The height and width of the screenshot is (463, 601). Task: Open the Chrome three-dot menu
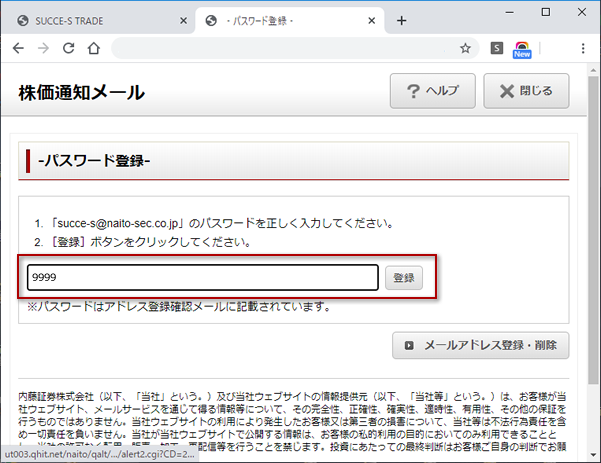[583, 48]
